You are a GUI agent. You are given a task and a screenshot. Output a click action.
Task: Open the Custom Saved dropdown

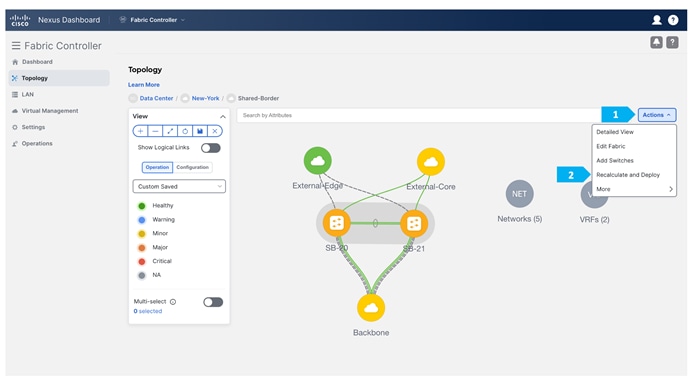(x=179, y=186)
